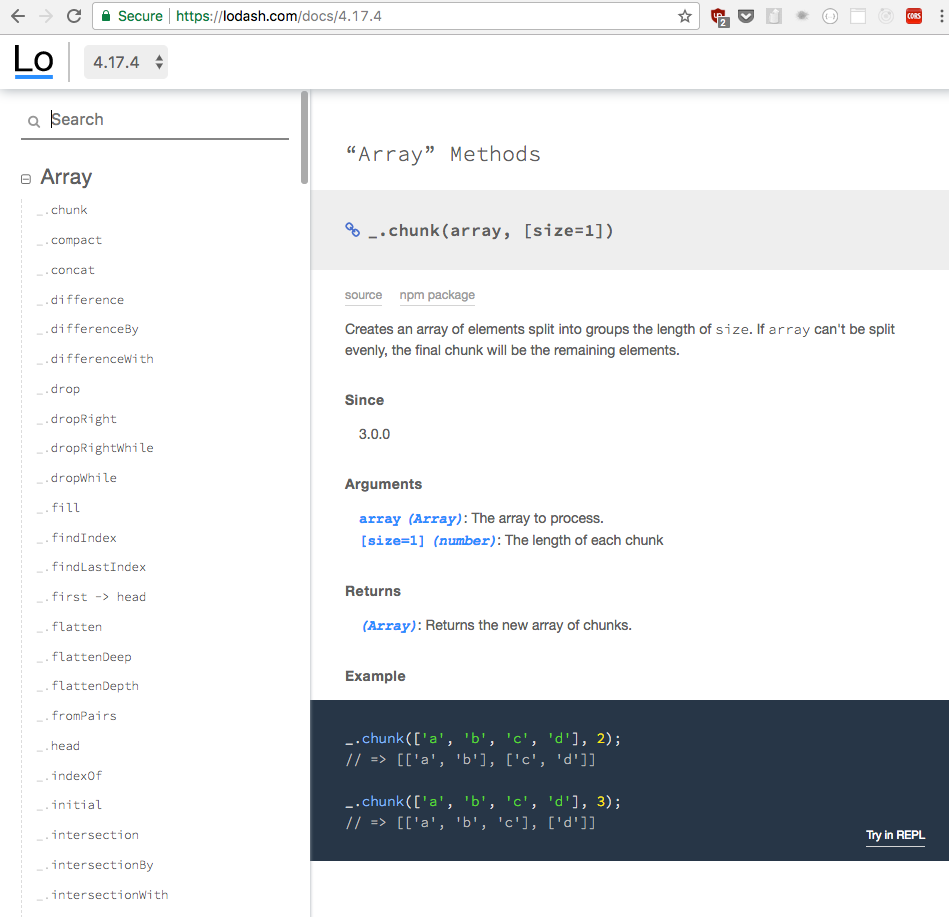Viewport: 949px width, 917px height.
Task: Select _.intersectionBy in the sidebar
Action: (x=95, y=865)
